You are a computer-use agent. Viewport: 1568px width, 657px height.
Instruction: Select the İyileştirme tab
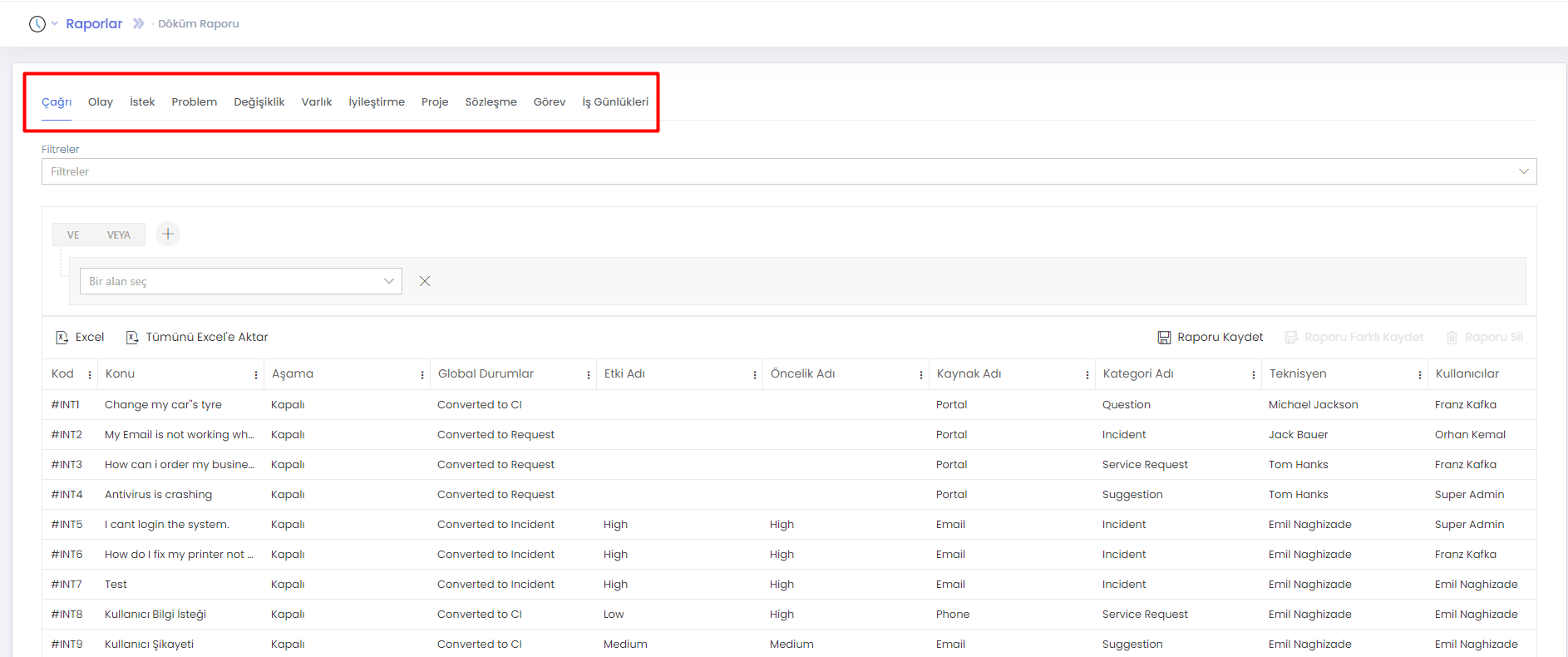377,102
